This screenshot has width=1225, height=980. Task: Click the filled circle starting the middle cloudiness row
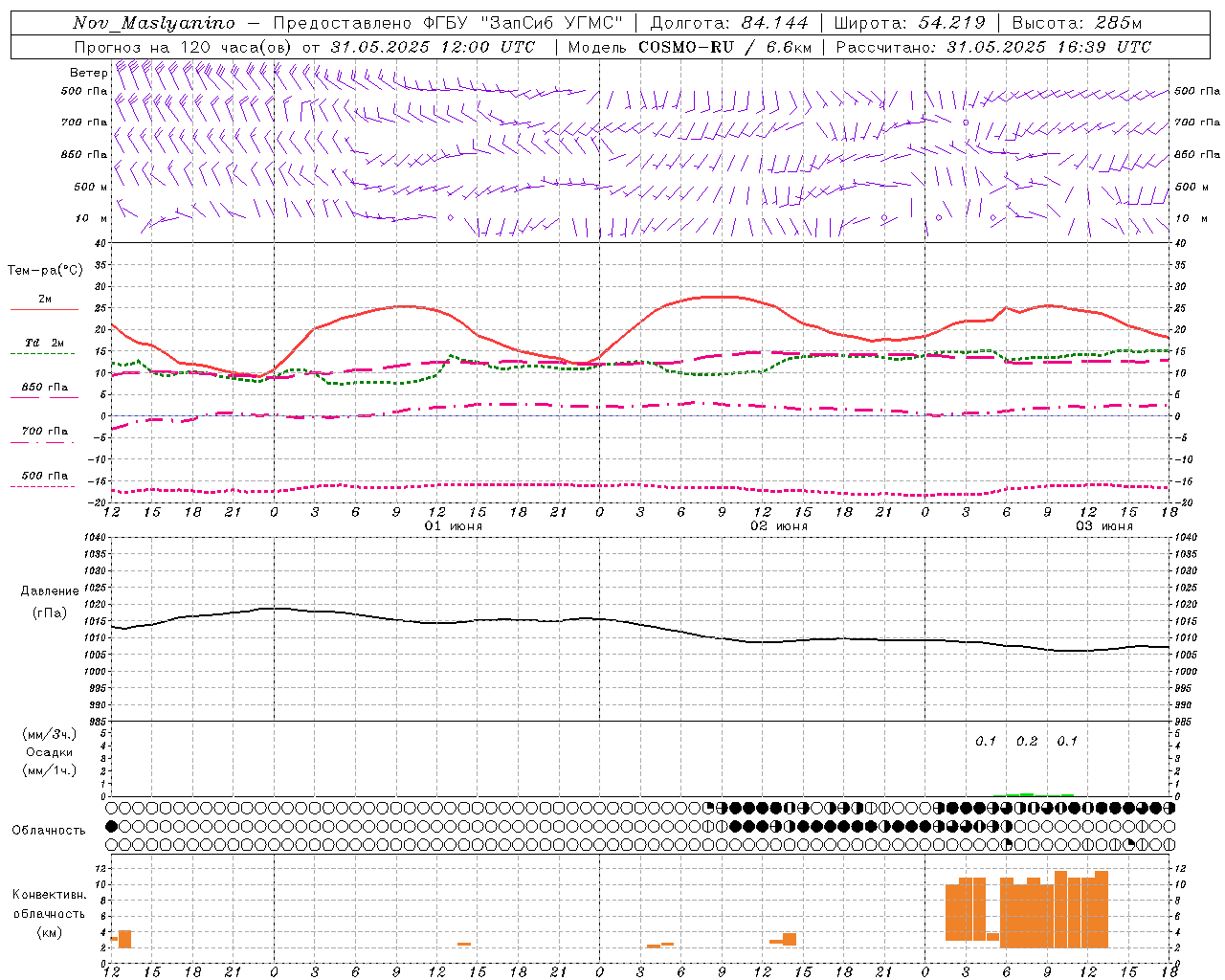tap(112, 826)
